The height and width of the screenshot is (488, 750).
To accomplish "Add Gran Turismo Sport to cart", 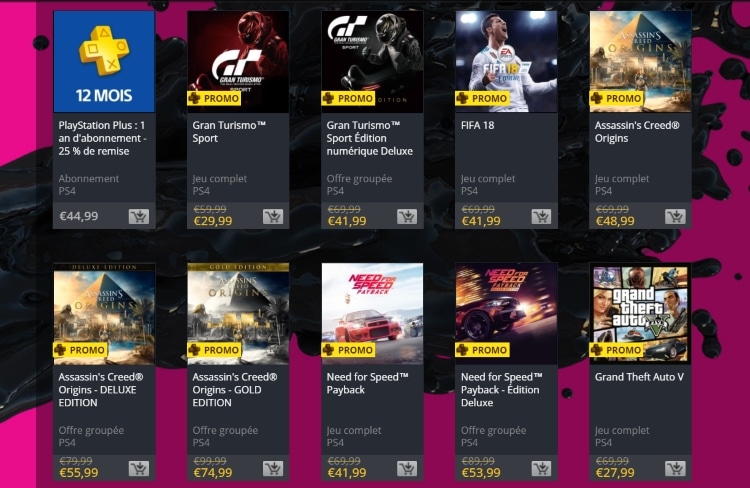I will [x=273, y=217].
